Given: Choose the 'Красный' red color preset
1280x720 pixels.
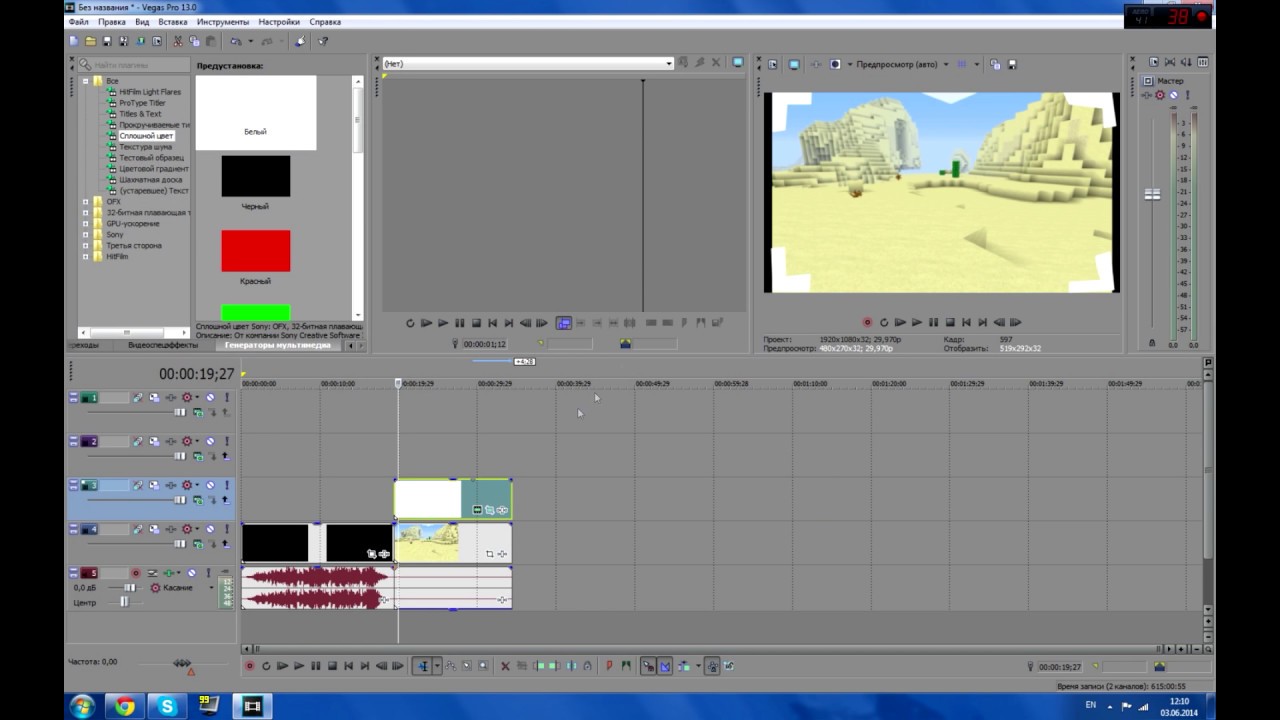Looking at the screenshot, I should pos(256,251).
